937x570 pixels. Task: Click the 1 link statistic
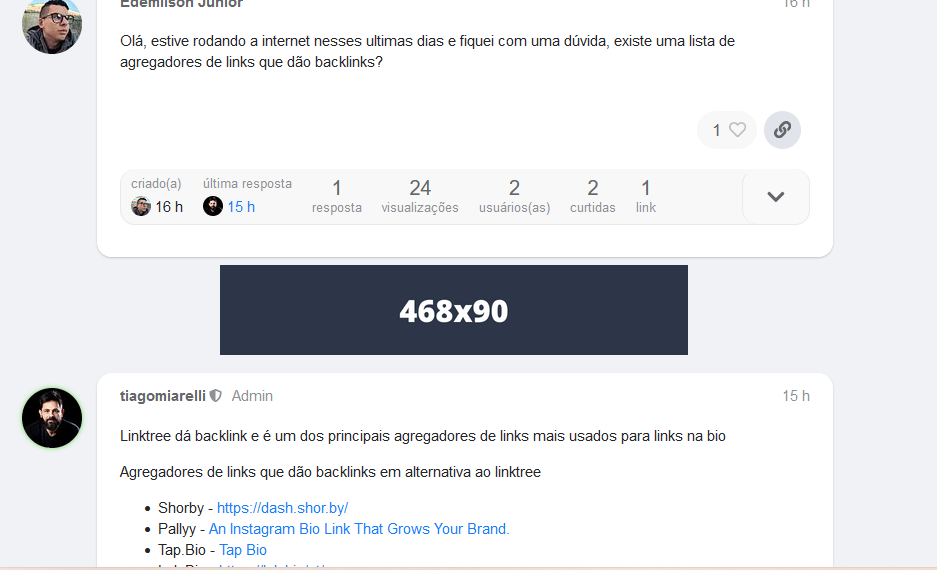[x=645, y=197]
